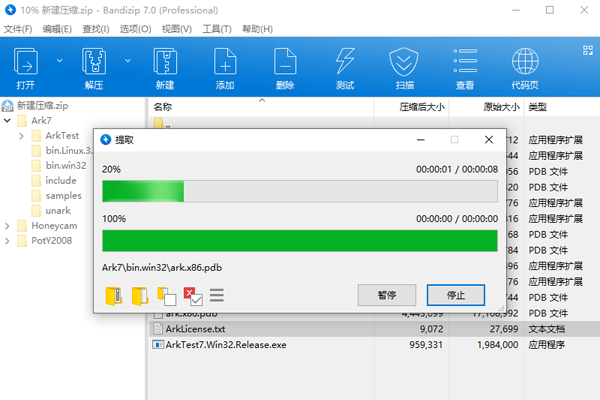This screenshot has width=600, height=400.
Task: Expand the Honeycam folder tree node
Action: (7, 226)
